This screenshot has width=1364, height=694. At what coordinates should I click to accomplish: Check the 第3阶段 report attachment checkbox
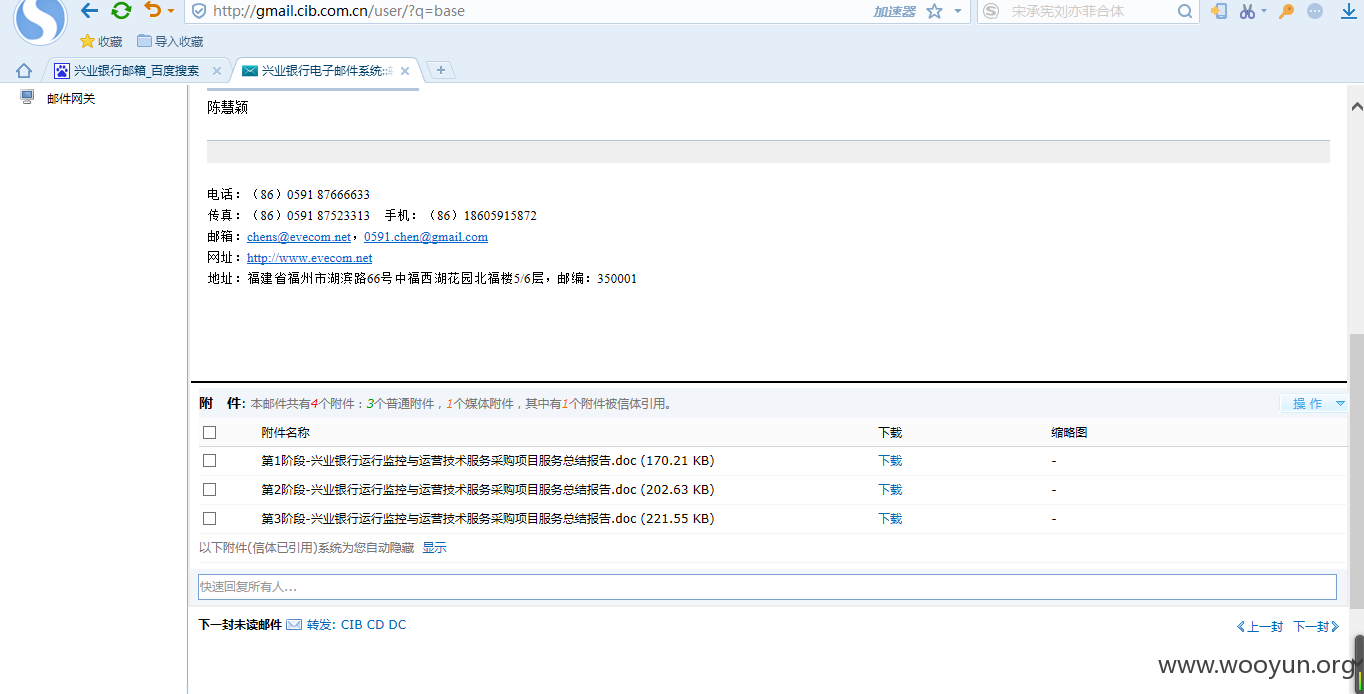(209, 519)
